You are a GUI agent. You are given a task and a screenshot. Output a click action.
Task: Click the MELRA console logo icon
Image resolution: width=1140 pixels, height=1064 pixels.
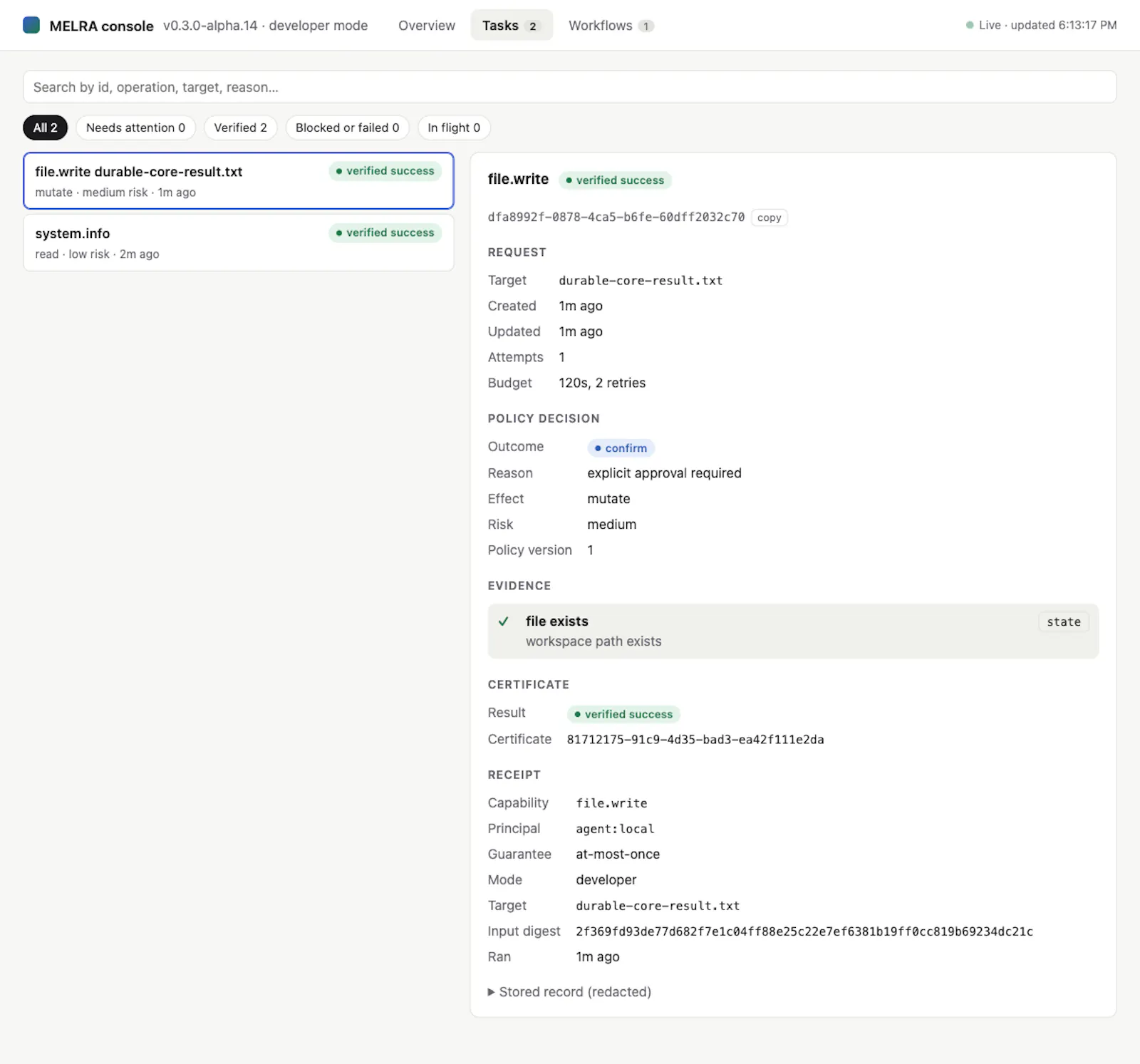(31, 25)
